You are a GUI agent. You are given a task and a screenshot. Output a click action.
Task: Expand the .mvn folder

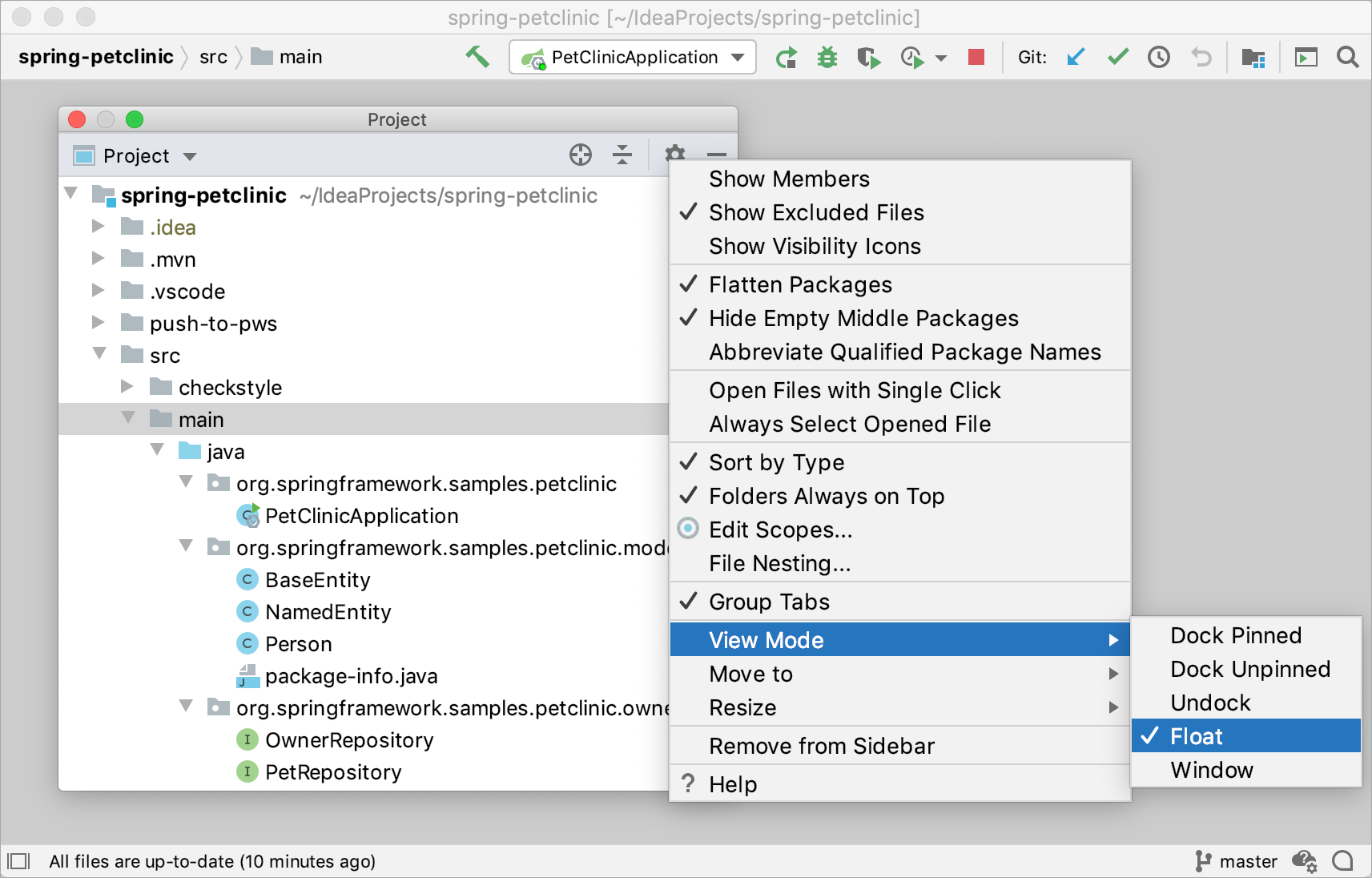(98, 259)
